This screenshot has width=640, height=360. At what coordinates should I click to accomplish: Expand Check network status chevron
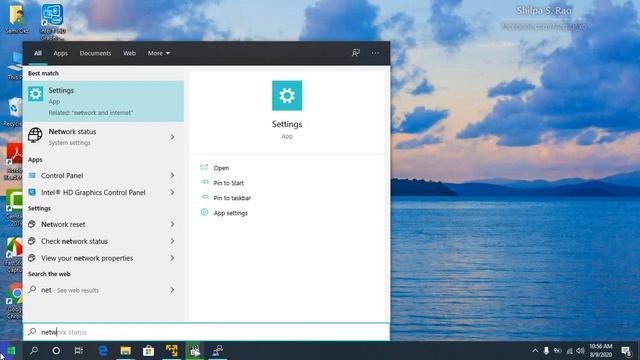[x=173, y=241]
